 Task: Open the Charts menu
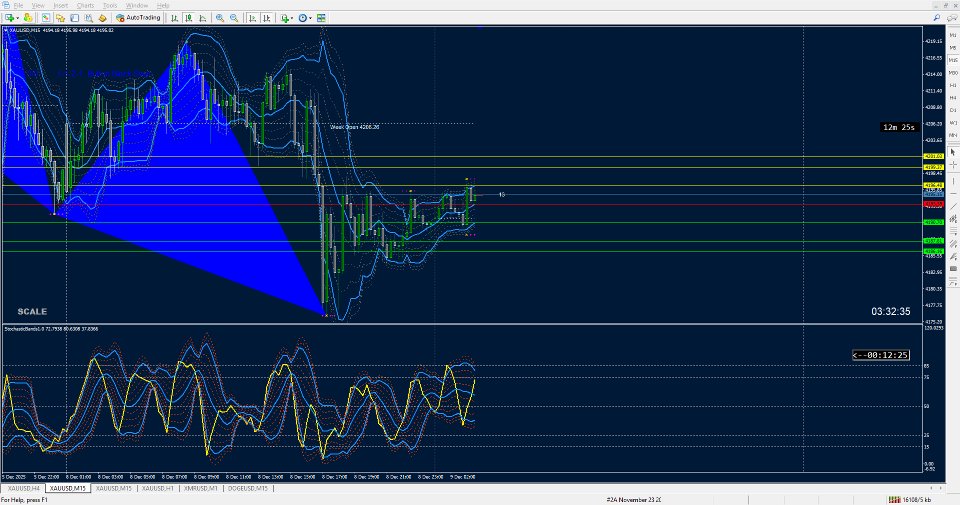tap(85, 6)
